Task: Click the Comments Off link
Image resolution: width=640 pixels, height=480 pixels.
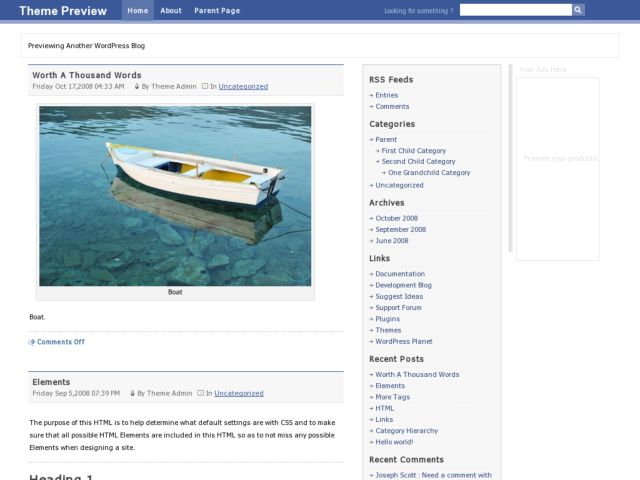Action: 61,342
